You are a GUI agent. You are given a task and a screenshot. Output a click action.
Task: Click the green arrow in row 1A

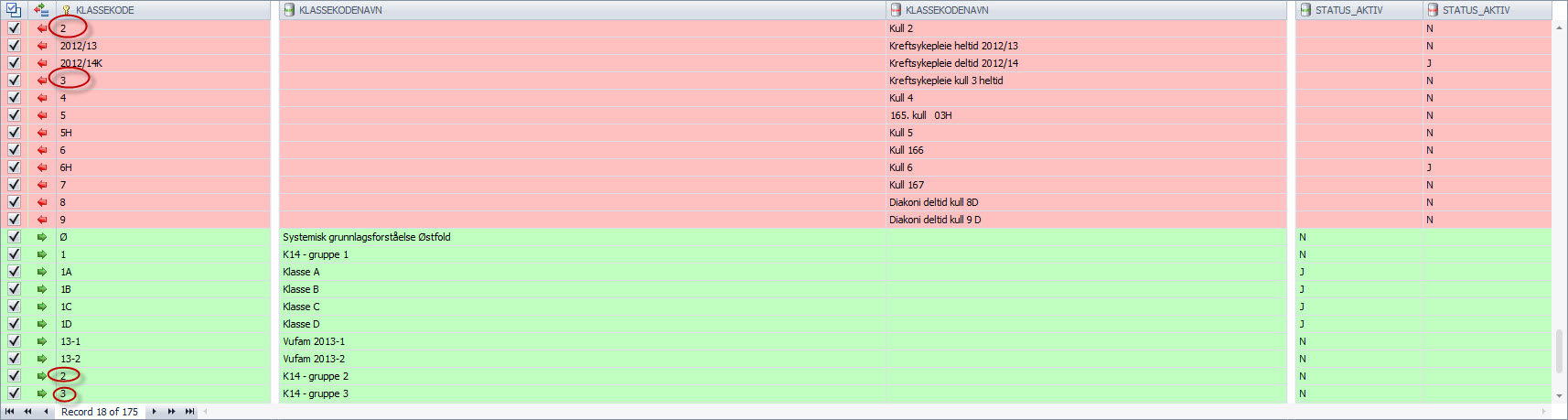(x=42, y=272)
